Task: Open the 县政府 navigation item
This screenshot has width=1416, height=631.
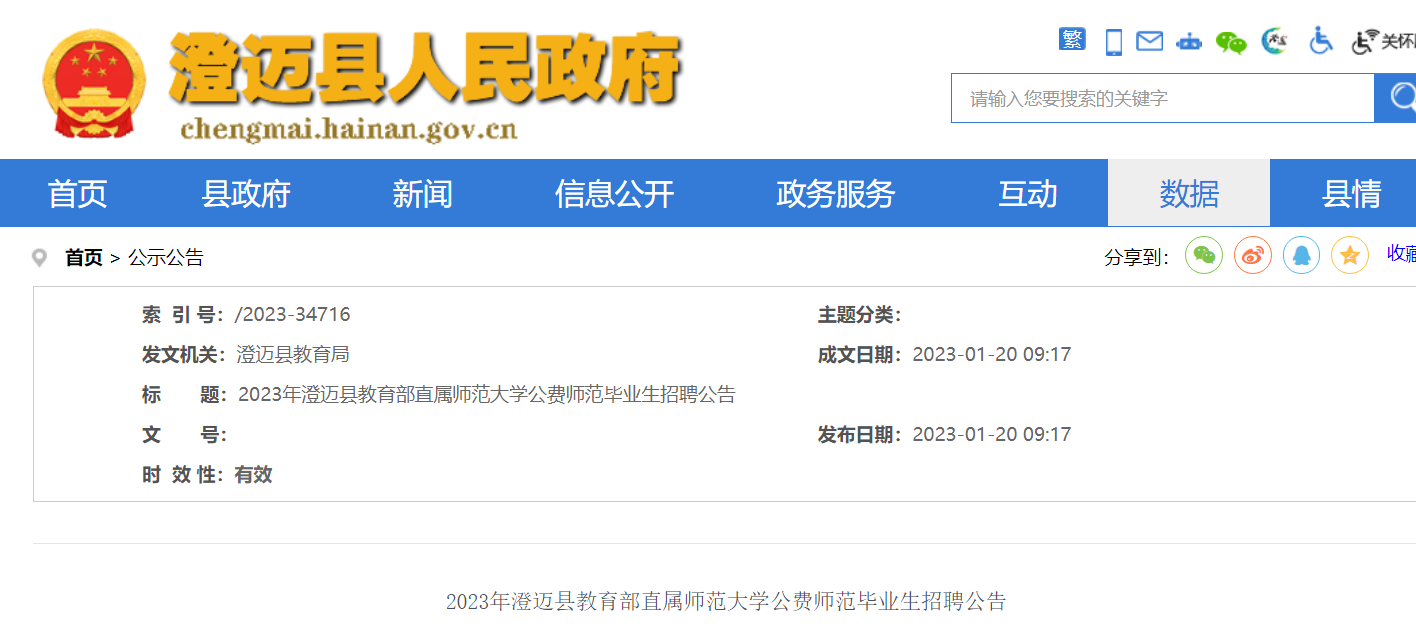Action: pyautogui.click(x=246, y=193)
